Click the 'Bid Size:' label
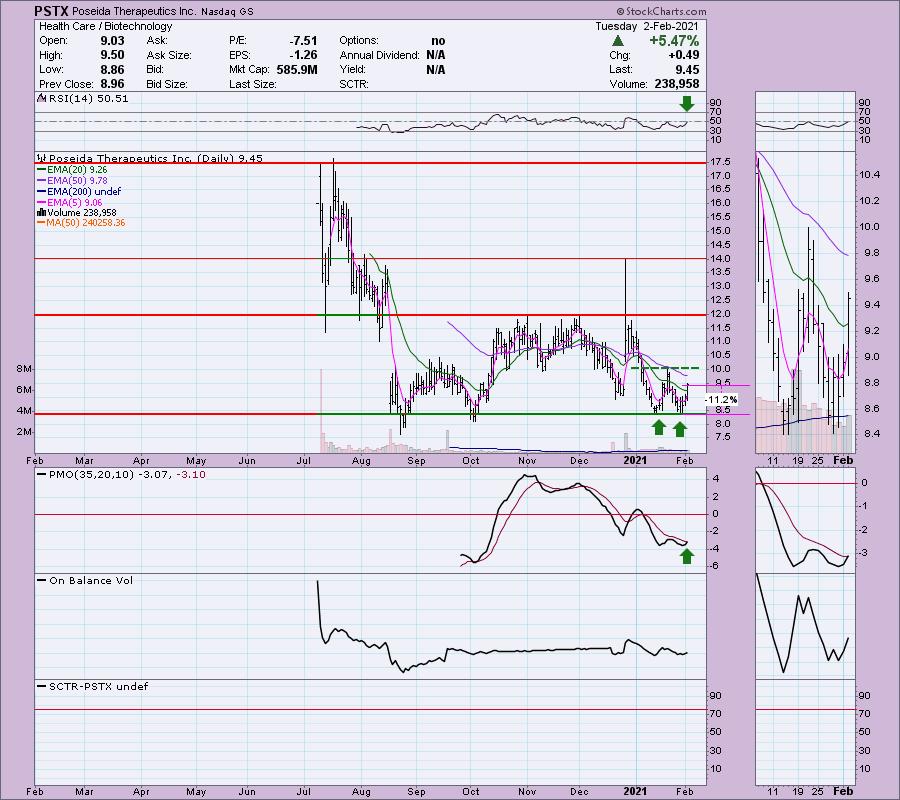Image resolution: width=900 pixels, height=800 pixels. coord(167,84)
